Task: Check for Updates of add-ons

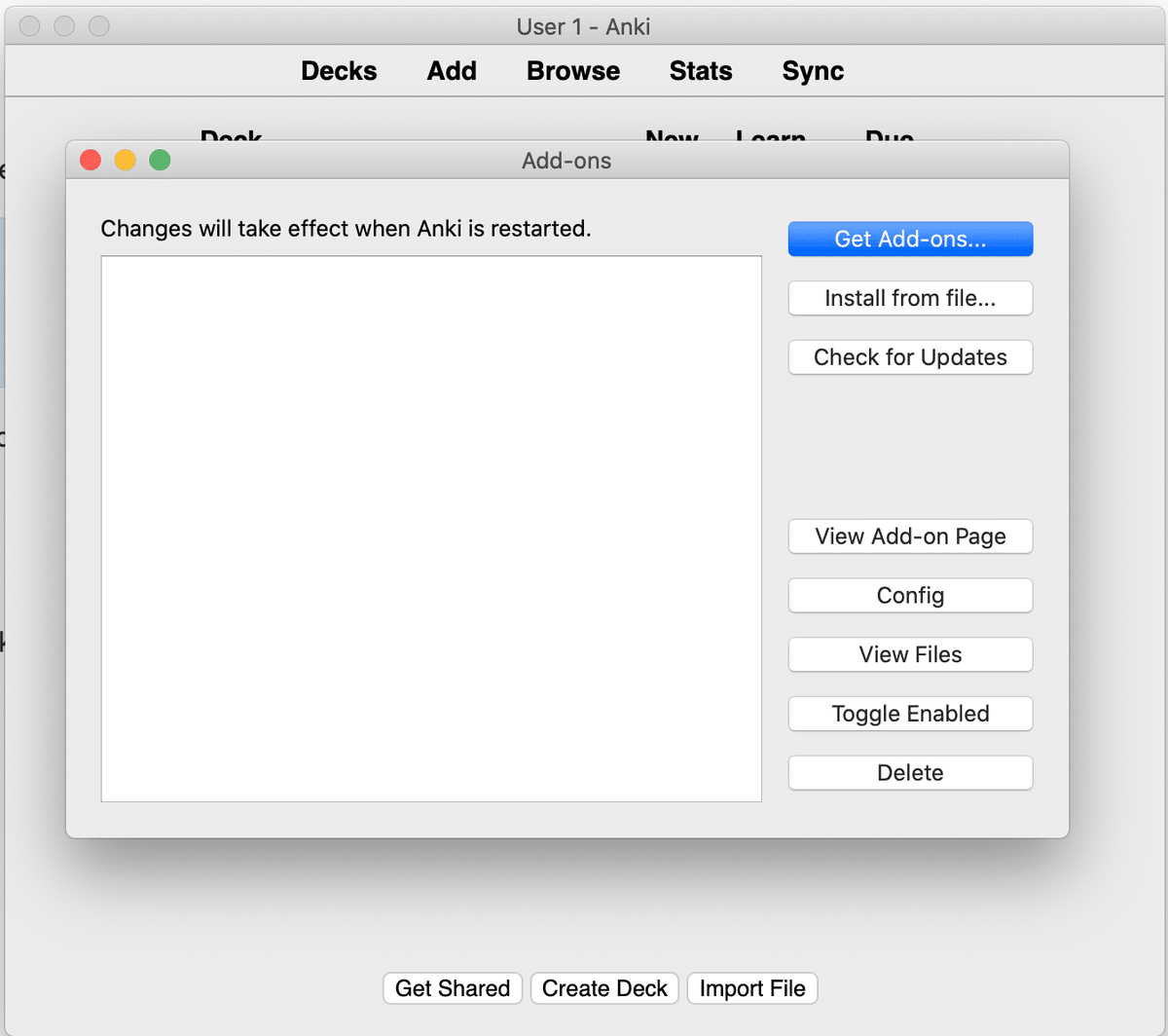Action: pos(910,357)
